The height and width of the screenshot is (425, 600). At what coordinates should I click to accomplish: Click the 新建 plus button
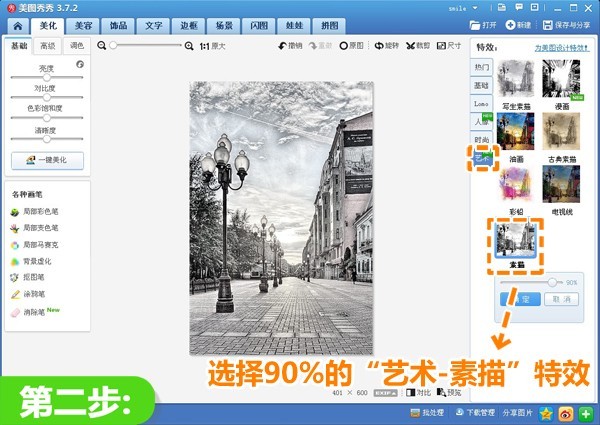click(x=518, y=25)
